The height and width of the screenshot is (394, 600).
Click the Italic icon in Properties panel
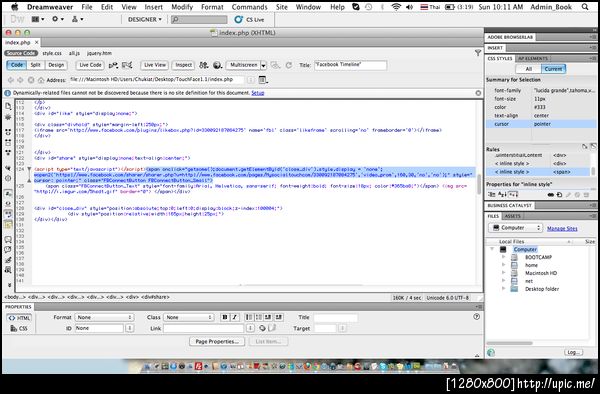point(235,317)
